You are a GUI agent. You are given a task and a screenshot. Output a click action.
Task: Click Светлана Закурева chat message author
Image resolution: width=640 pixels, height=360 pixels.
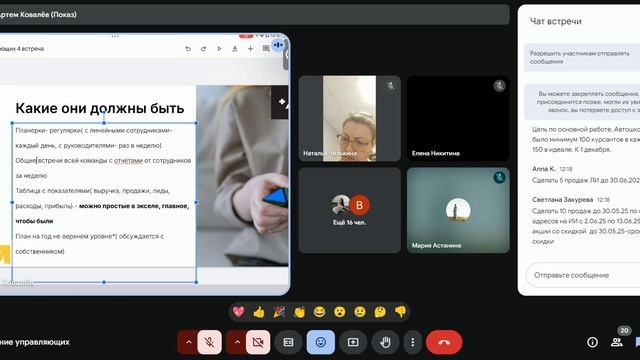(562, 200)
